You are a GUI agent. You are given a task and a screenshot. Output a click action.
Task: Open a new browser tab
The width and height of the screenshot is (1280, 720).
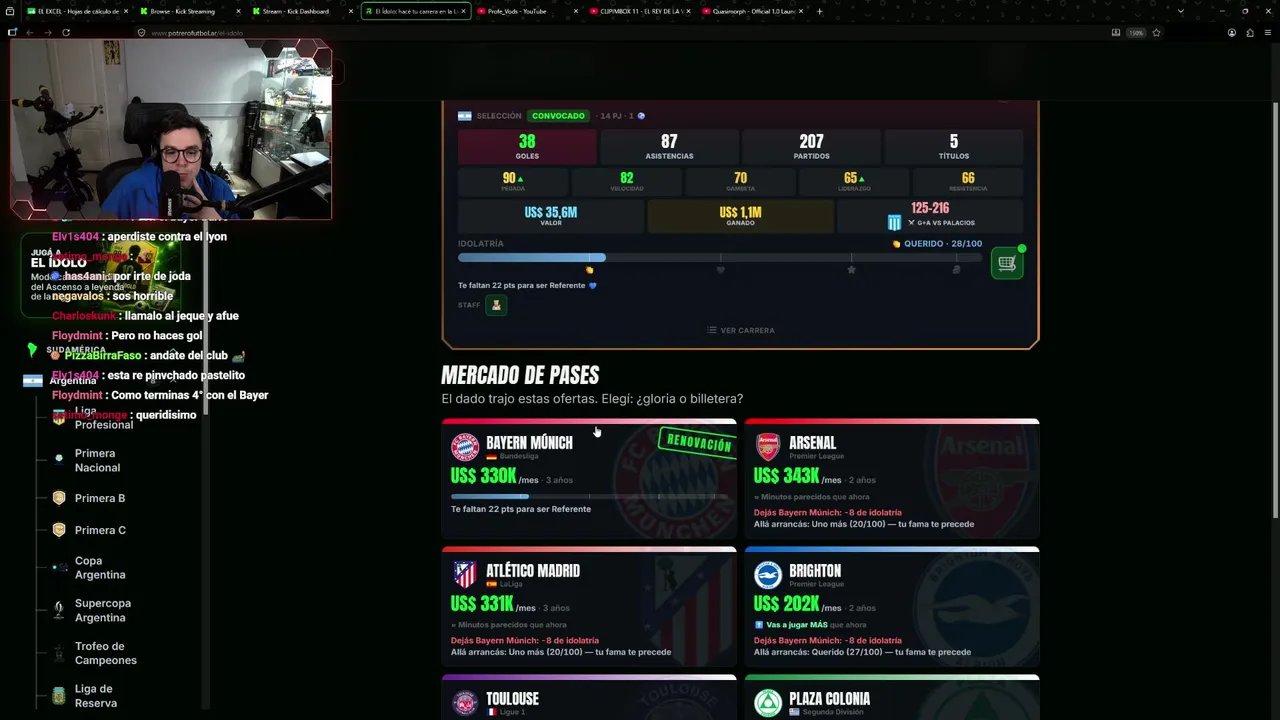pyautogui.click(x=820, y=11)
